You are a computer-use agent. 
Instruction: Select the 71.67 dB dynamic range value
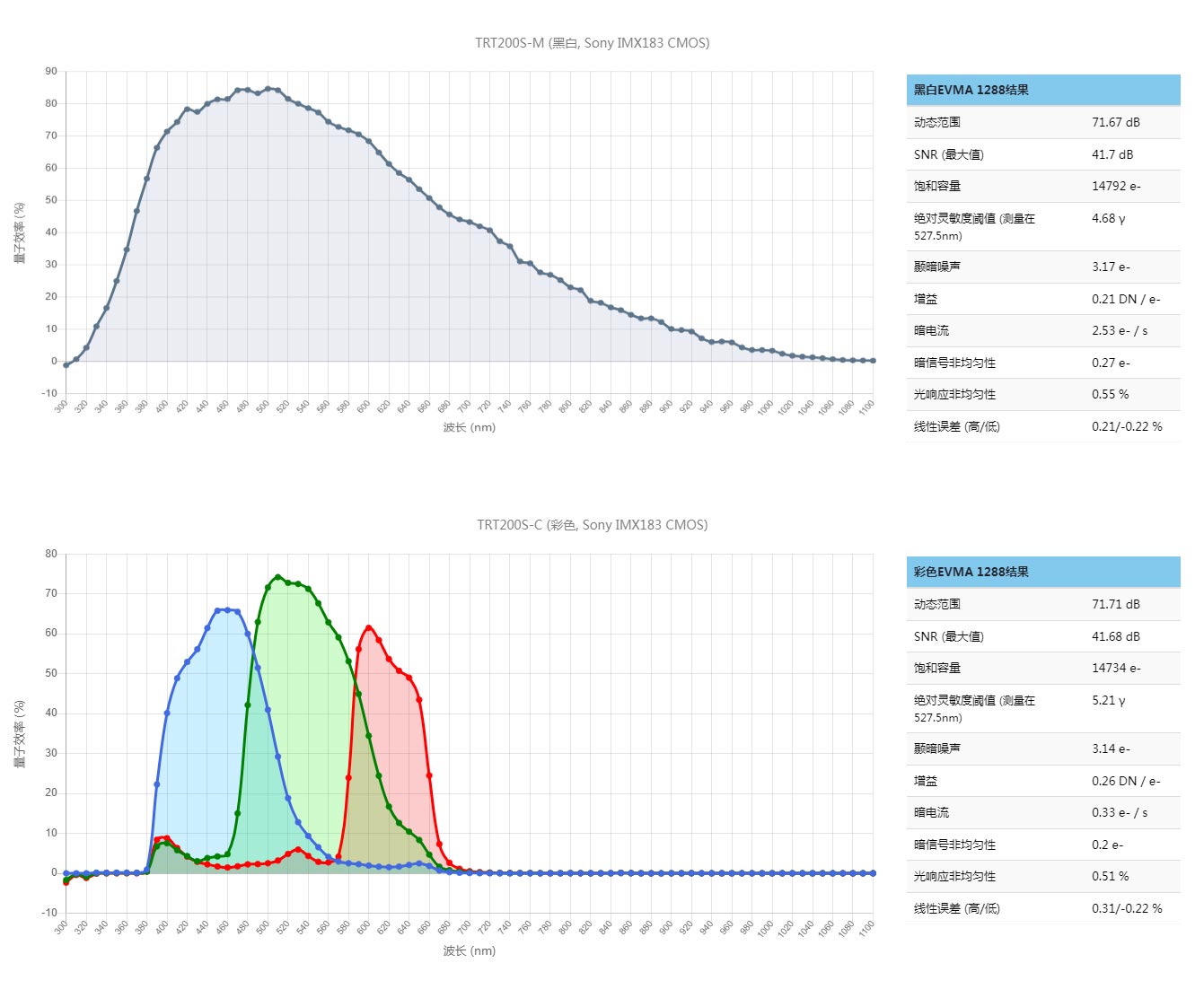(x=1115, y=122)
